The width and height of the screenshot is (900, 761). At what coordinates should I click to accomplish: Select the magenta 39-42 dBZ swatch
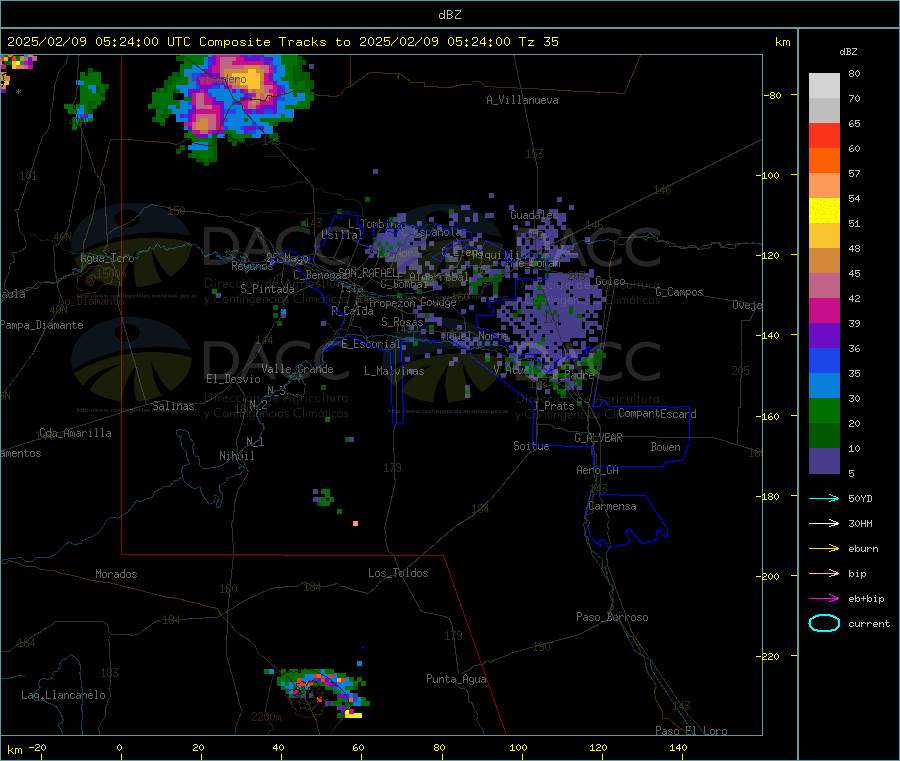(x=824, y=310)
